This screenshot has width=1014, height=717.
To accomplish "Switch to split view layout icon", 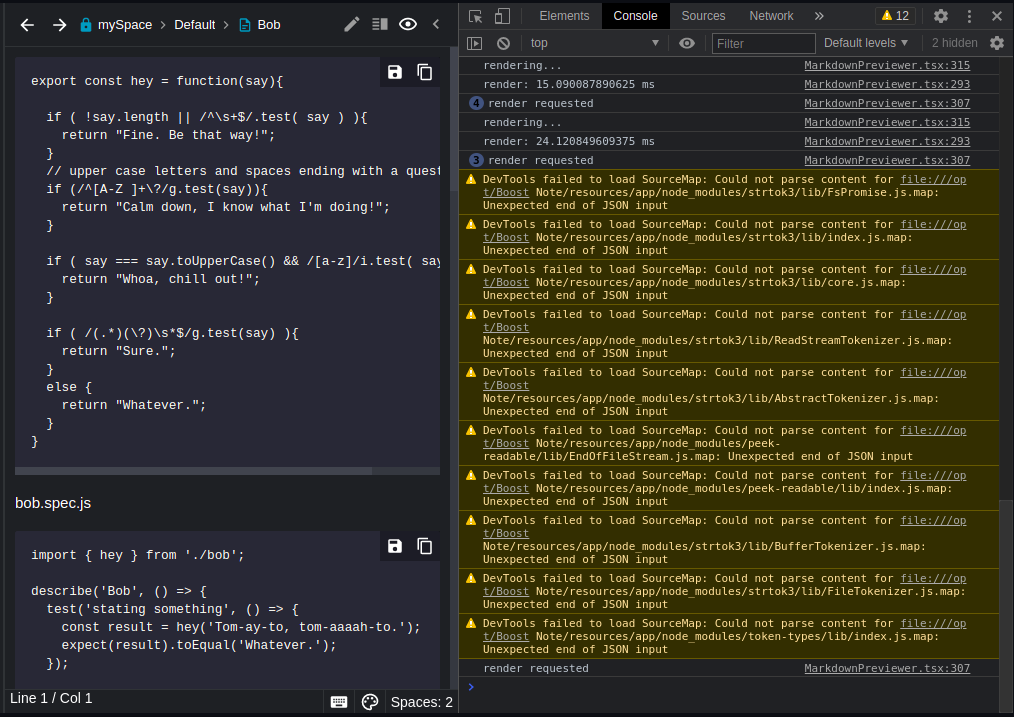I will point(380,25).
